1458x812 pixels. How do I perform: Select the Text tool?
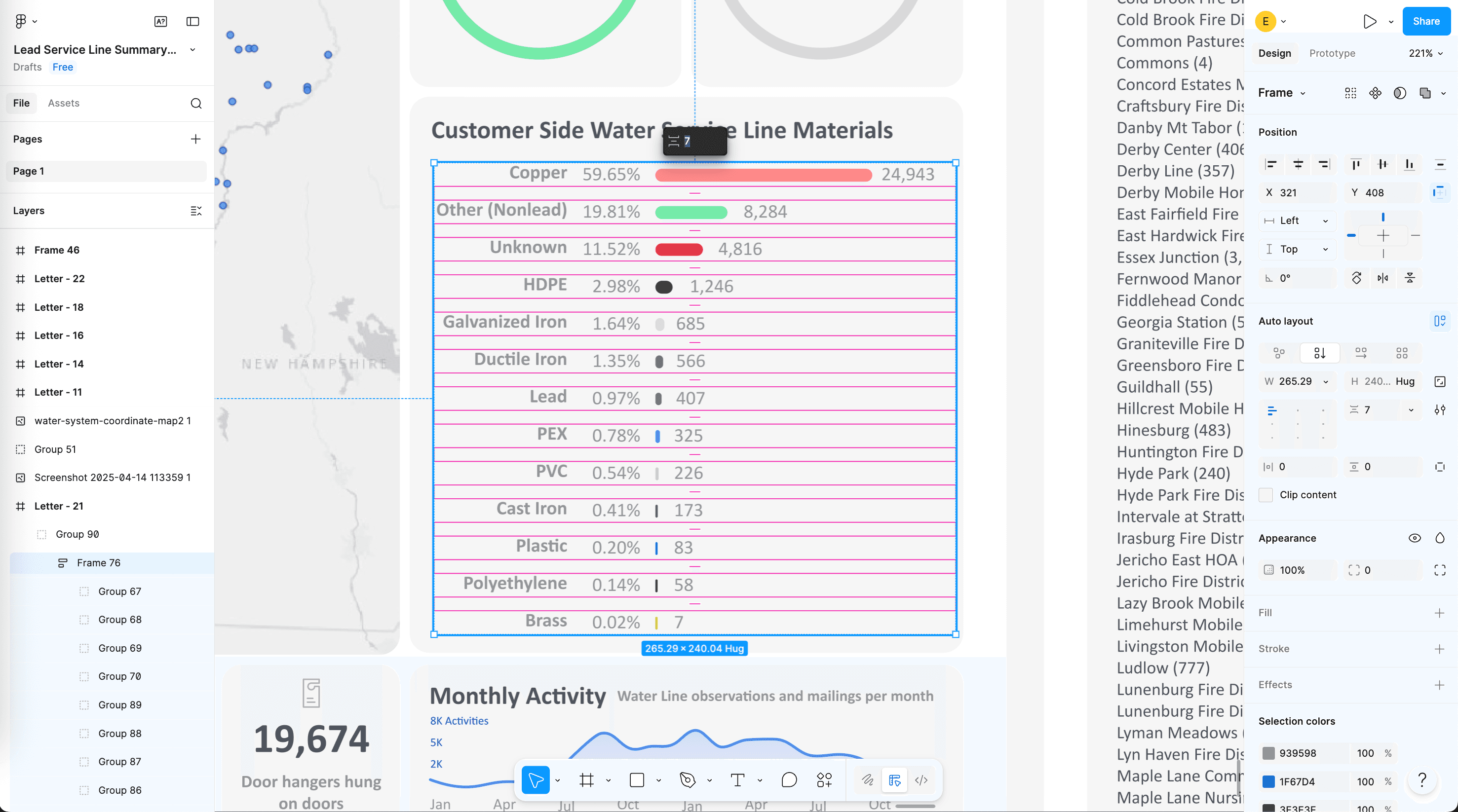click(x=737, y=780)
